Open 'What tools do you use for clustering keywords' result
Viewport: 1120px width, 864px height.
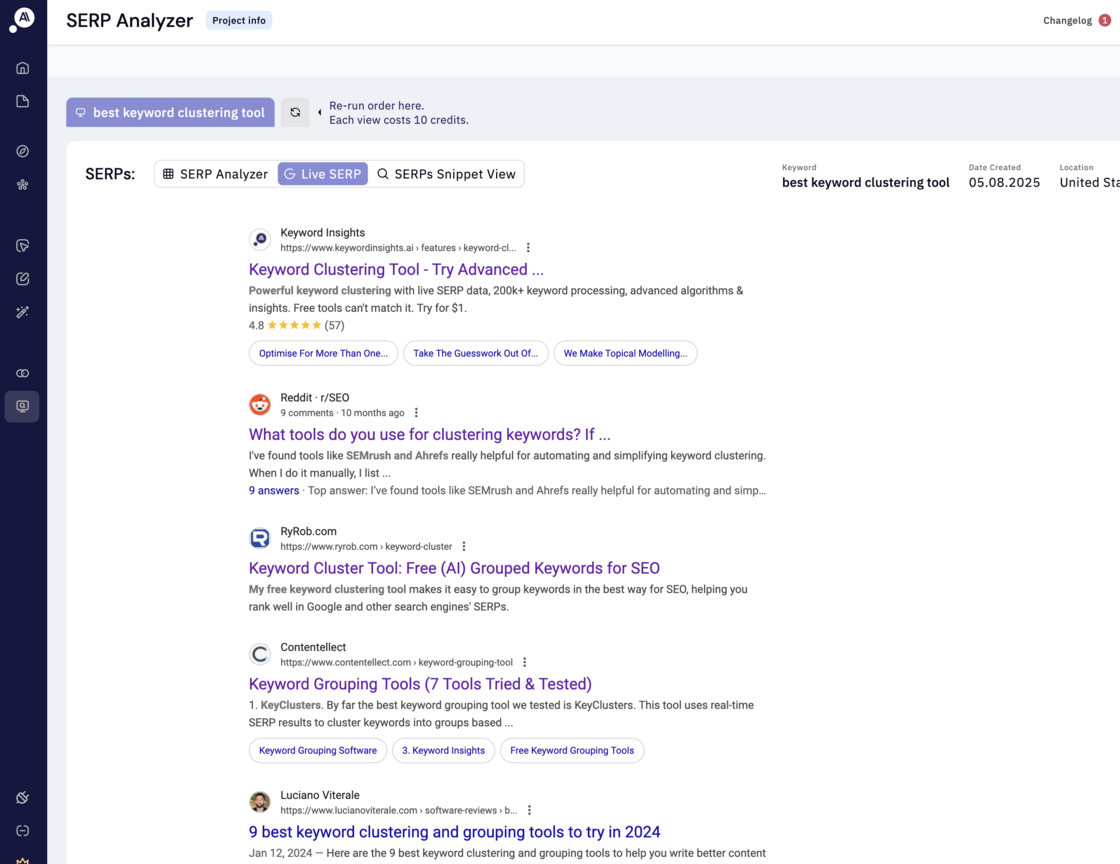click(429, 434)
